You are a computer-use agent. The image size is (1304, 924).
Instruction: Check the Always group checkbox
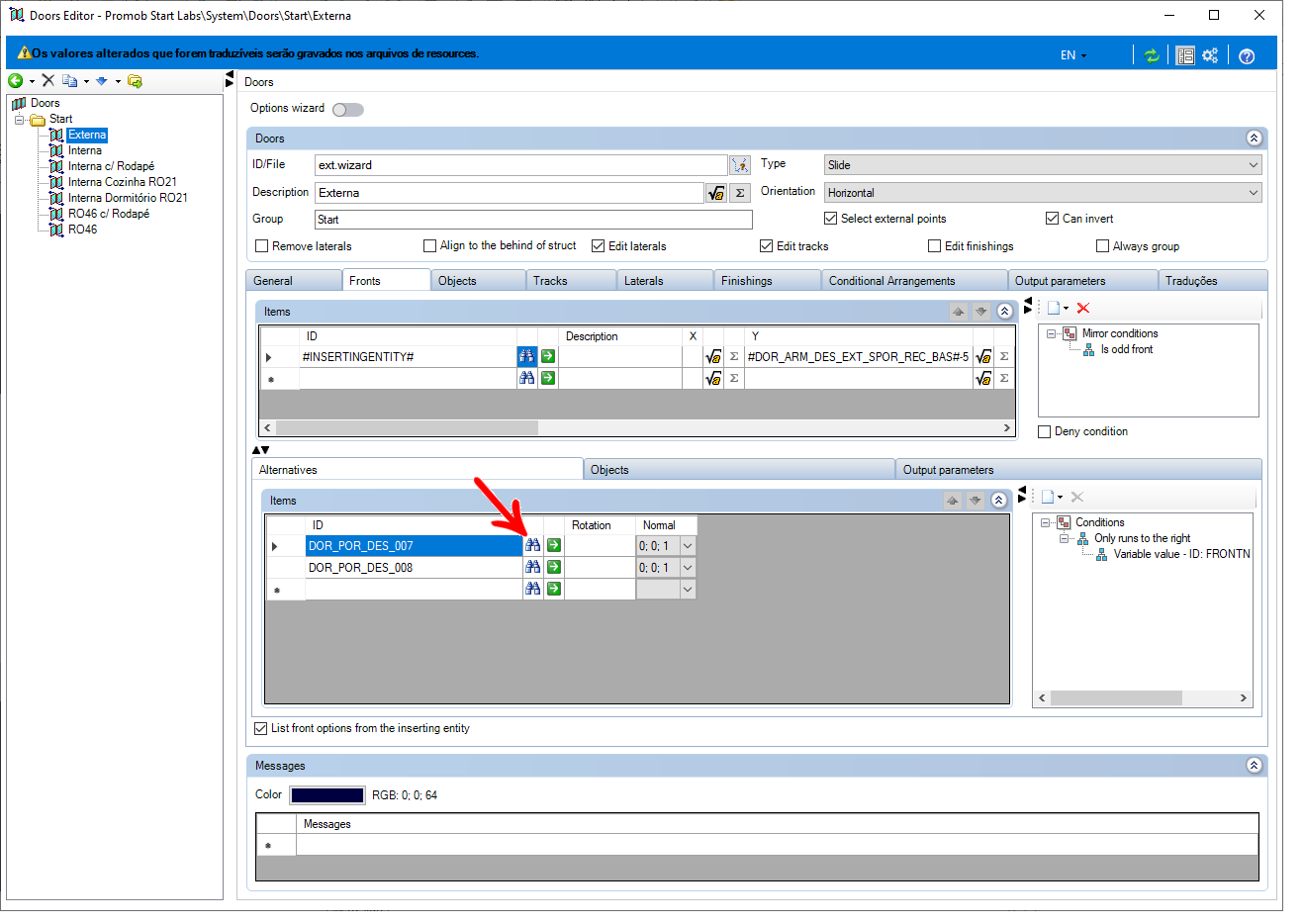click(x=1102, y=246)
